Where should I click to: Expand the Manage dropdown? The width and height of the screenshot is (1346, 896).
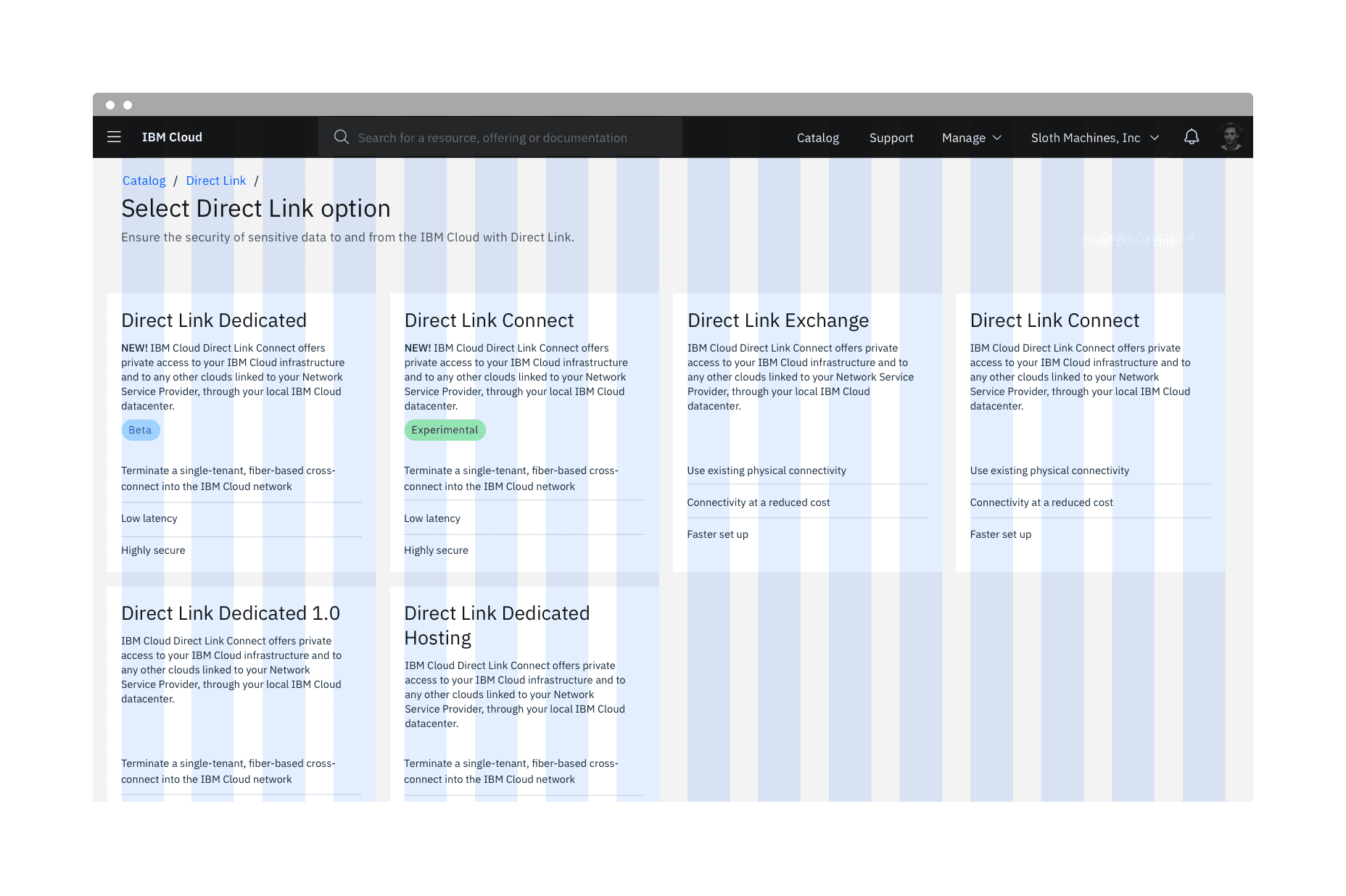pyautogui.click(x=971, y=138)
